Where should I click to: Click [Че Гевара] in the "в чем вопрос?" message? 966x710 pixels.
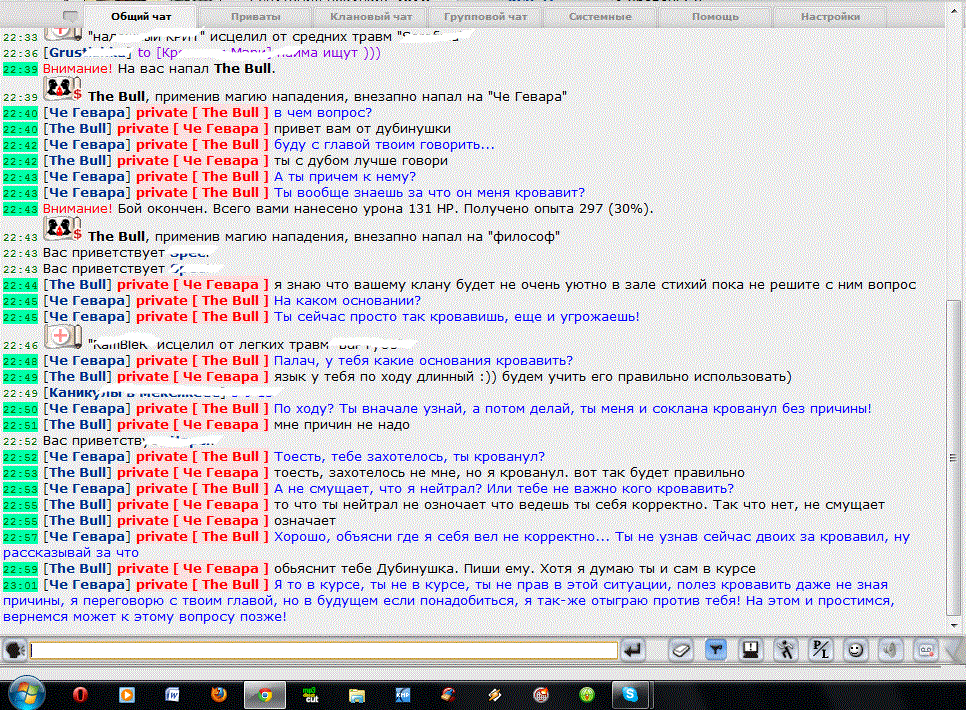click(x=87, y=113)
